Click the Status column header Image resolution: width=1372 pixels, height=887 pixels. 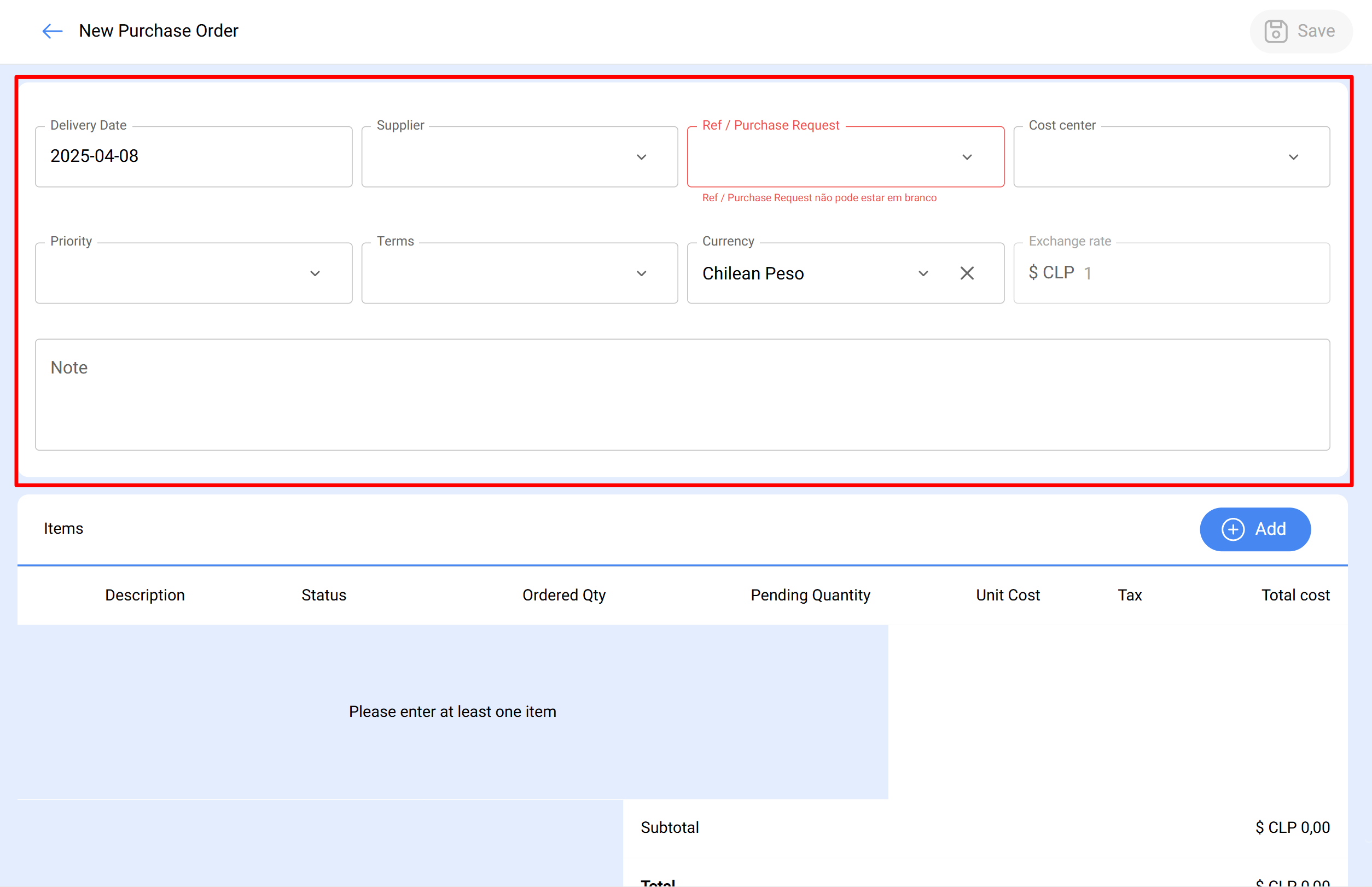coord(324,595)
